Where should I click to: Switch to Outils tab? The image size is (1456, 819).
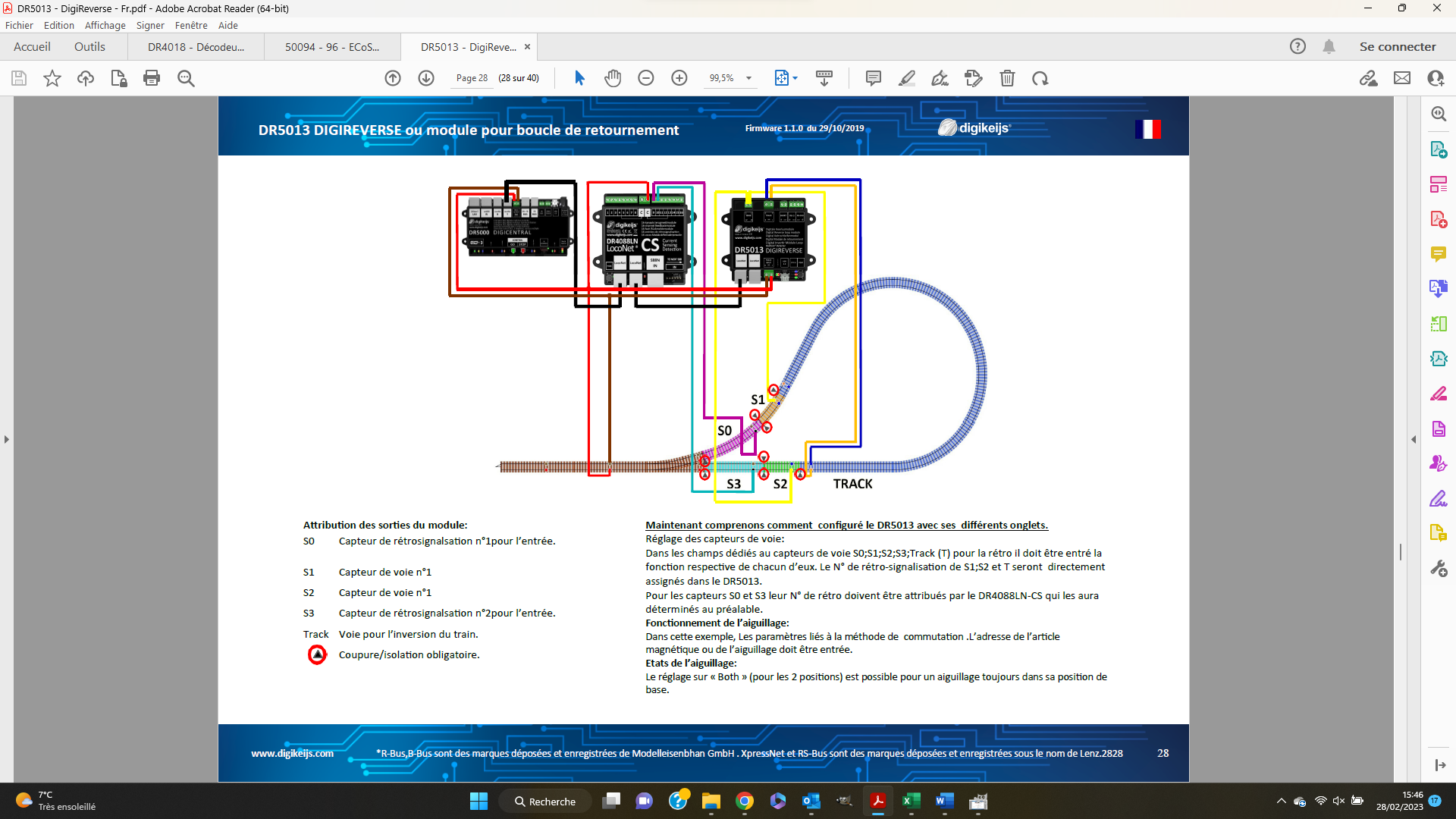(89, 47)
